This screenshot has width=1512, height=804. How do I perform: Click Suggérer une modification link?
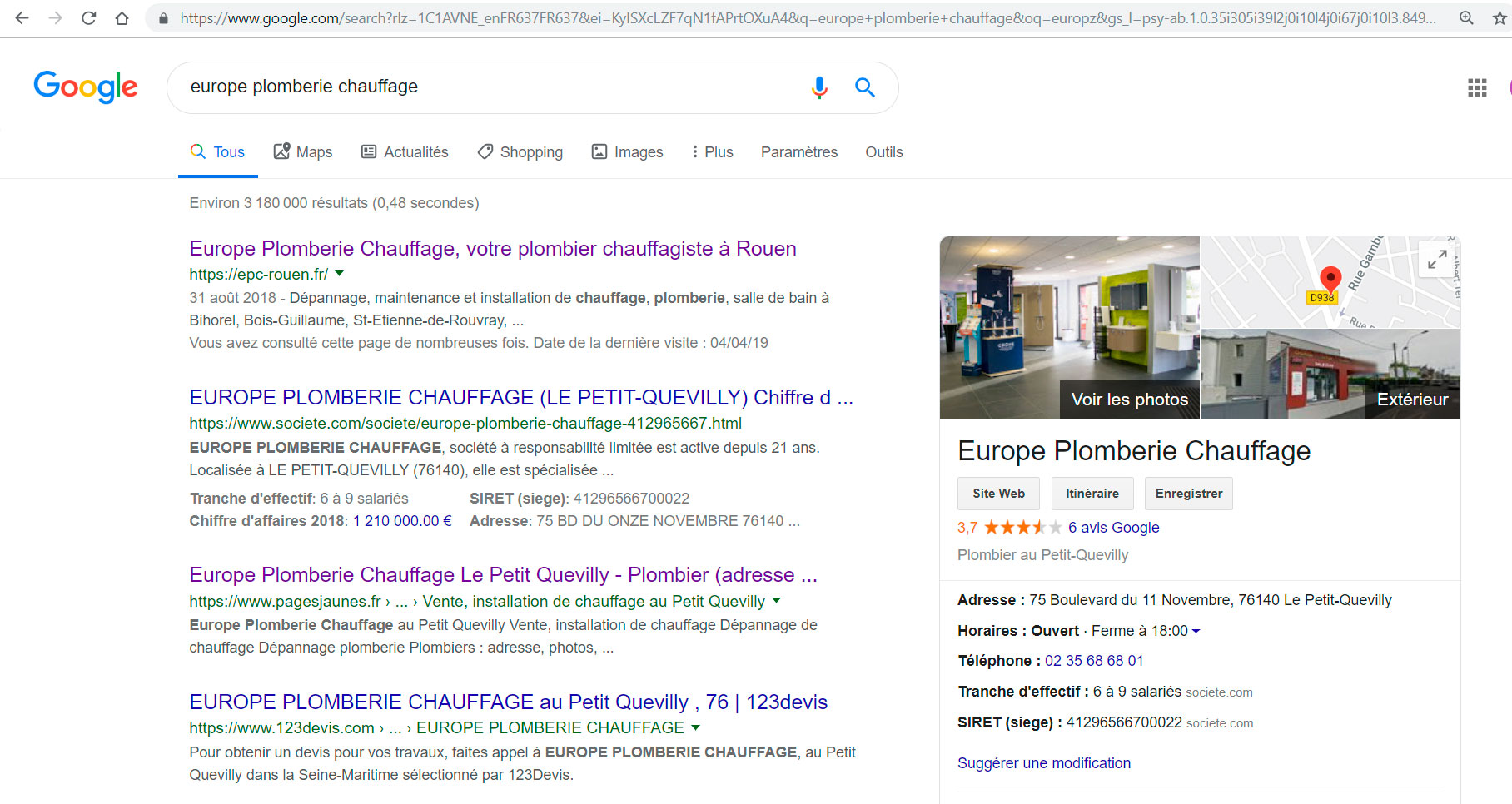click(1044, 762)
